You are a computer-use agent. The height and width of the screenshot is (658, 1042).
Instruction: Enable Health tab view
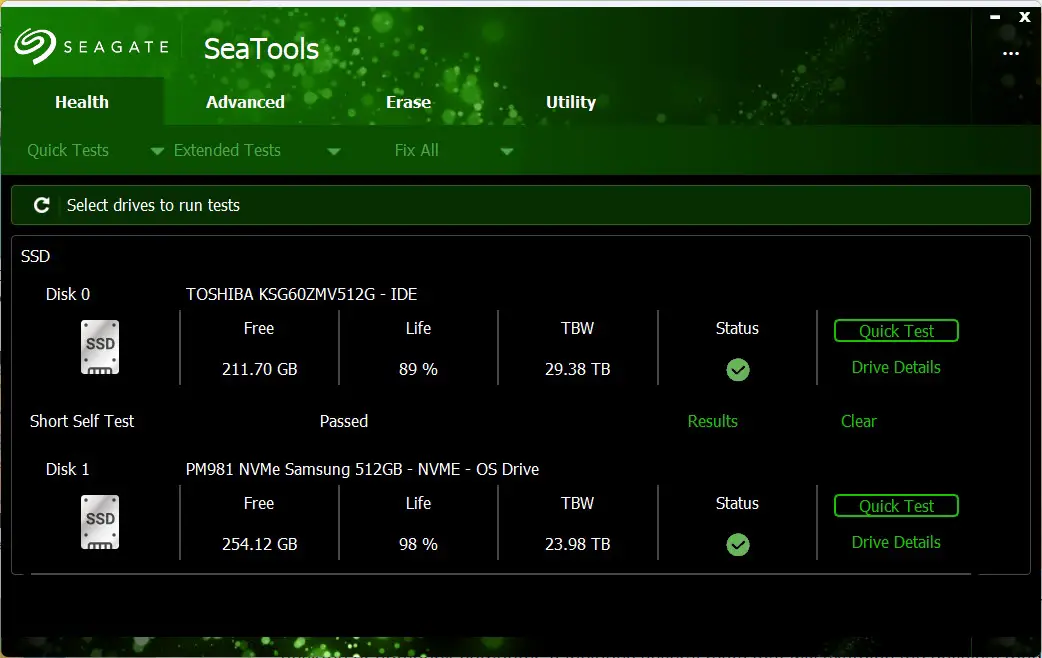click(81, 101)
